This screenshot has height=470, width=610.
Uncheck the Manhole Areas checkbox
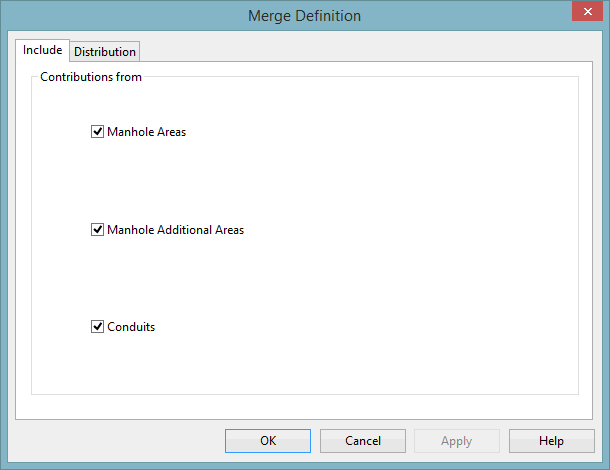(97, 132)
